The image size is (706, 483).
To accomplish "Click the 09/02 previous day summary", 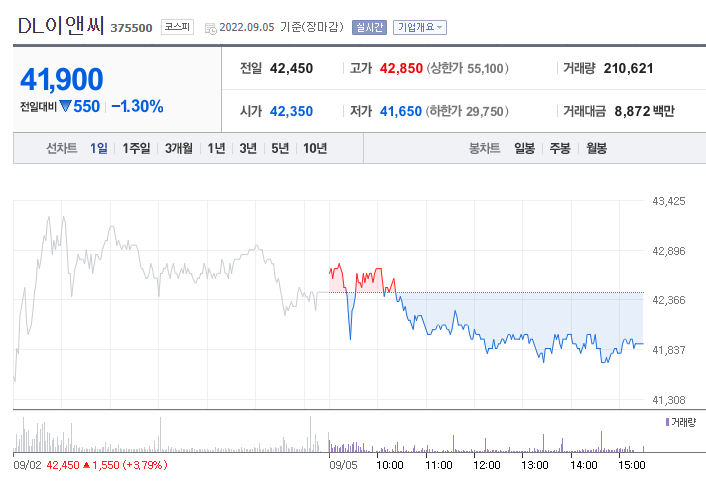I will (x=90, y=465).
